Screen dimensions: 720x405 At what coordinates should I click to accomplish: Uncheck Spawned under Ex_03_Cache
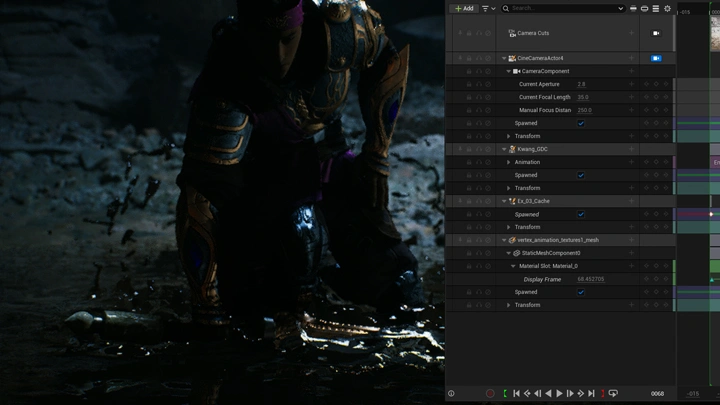click(x=581, y=214)
